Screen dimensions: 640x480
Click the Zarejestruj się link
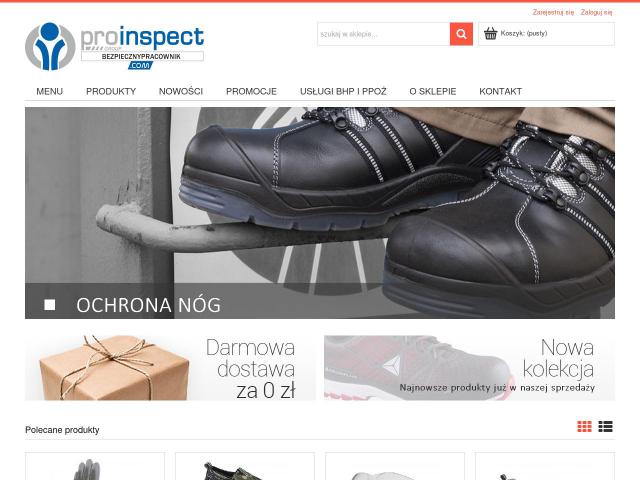point(553,12)
